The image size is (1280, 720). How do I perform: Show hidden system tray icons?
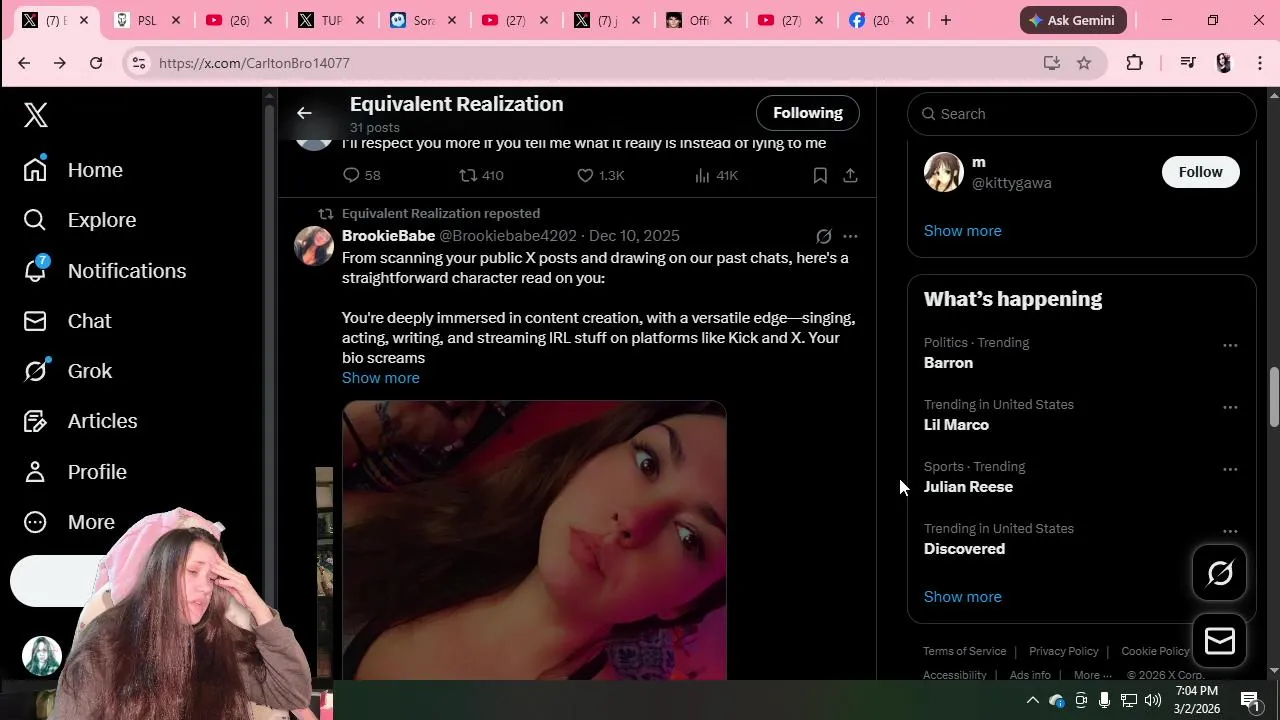point(1033,700)
